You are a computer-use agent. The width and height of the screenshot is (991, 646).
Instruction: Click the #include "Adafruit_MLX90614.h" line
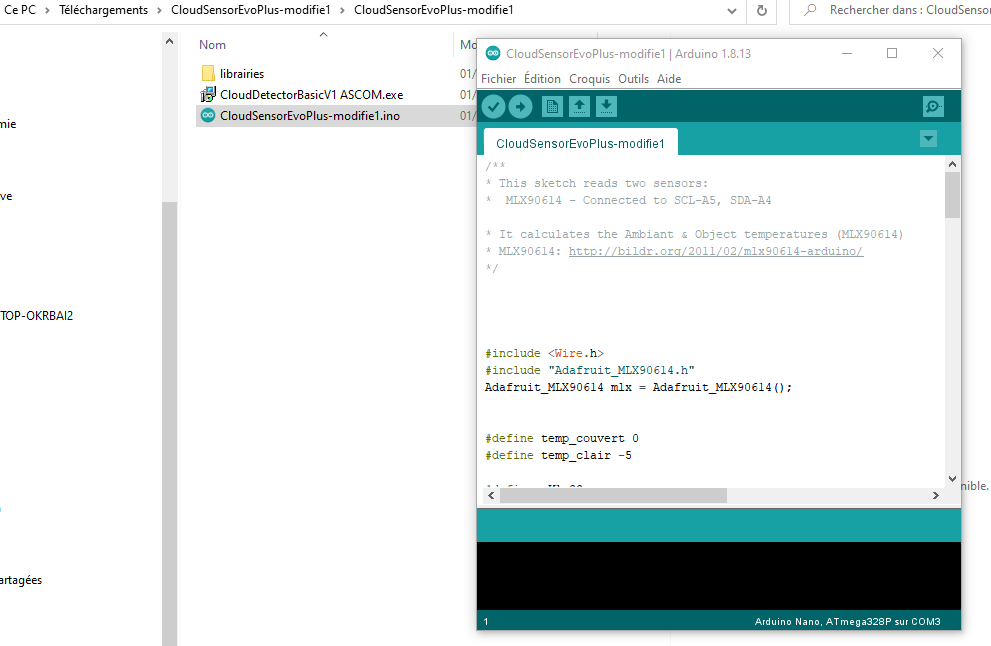590,370
